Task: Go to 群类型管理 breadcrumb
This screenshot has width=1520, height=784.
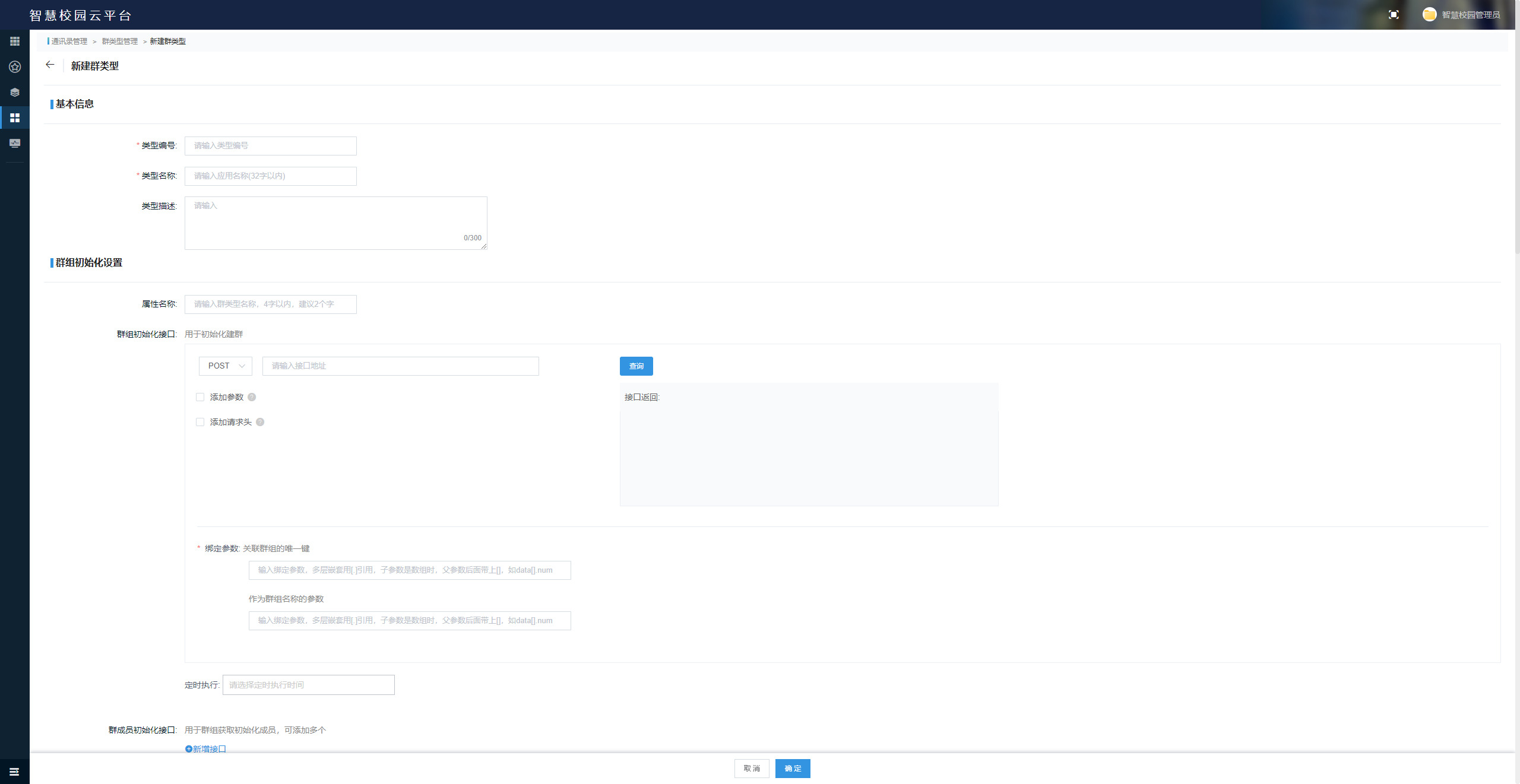Action: [120, 41]
